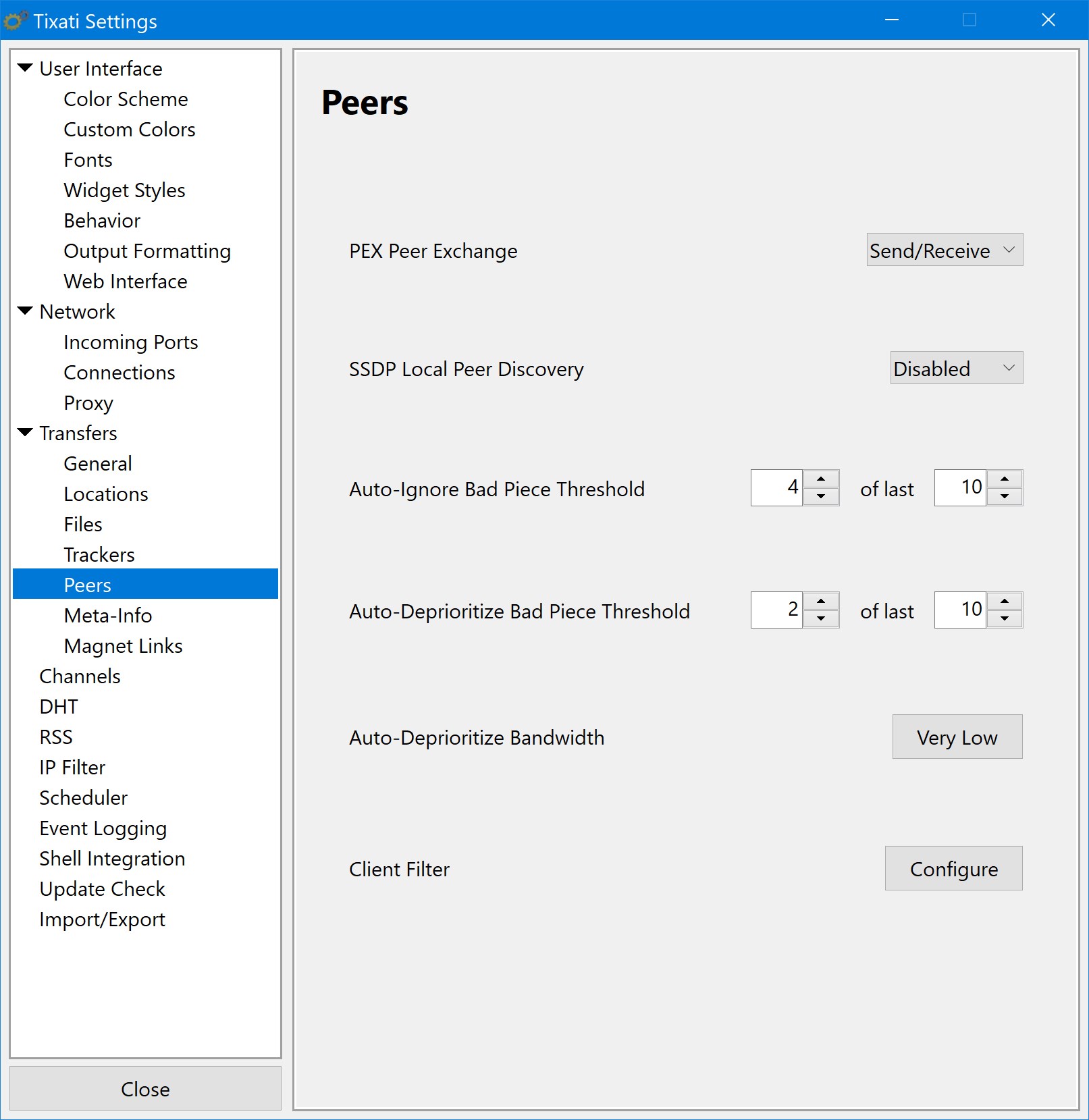Screen dimensions: 1089x1120
Task: Open Web Interface settings
Action: [x=126, y=281]
